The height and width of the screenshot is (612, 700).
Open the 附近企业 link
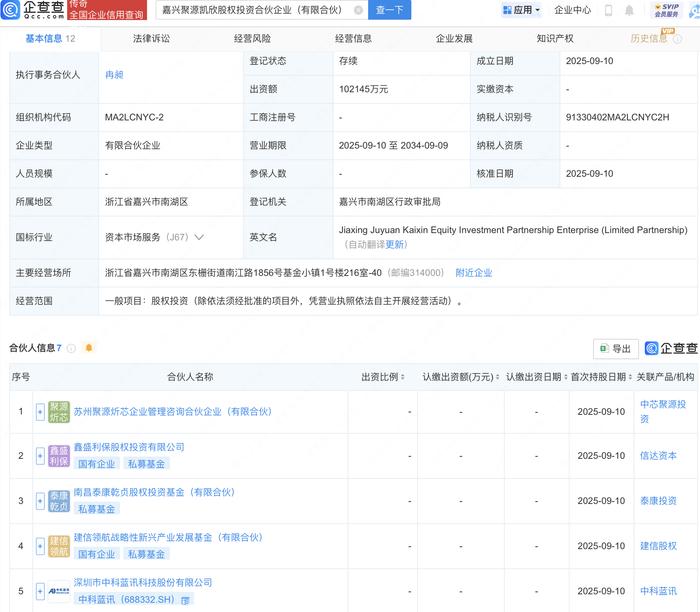pyautogui.click(x=473, y=272)
